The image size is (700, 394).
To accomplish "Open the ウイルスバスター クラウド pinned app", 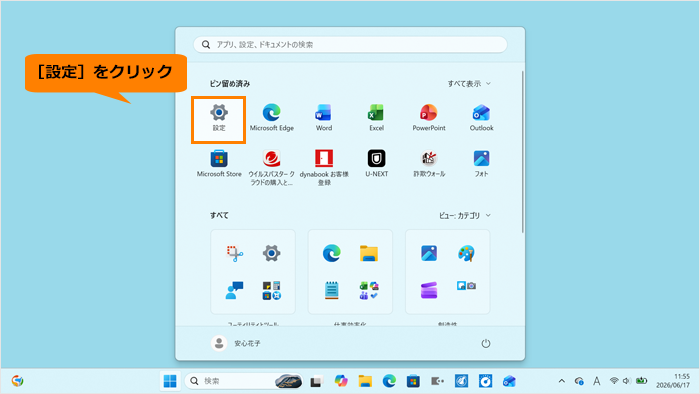I will pos(271,168).
